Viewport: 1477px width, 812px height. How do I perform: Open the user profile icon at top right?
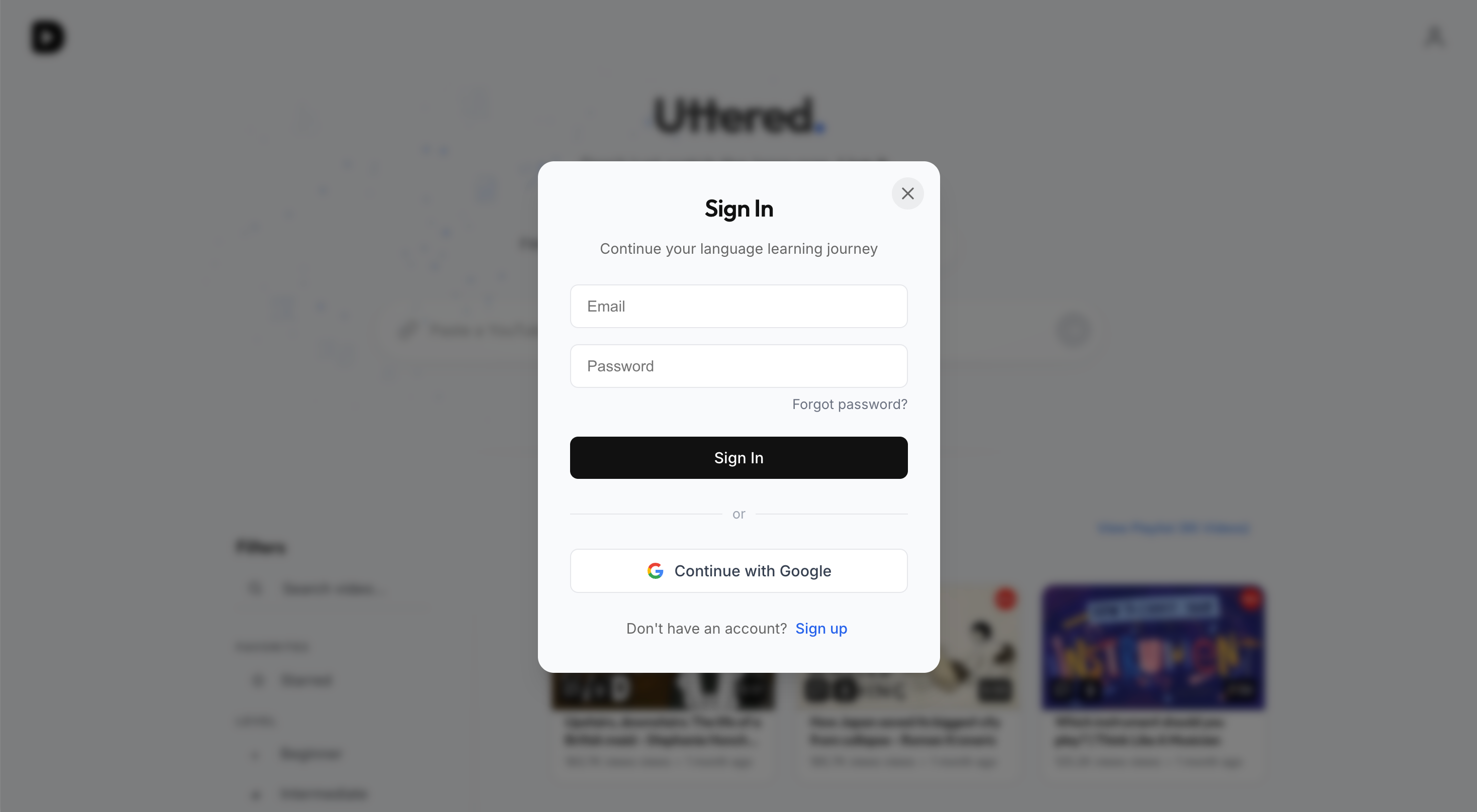click(x=1435, y=36)
